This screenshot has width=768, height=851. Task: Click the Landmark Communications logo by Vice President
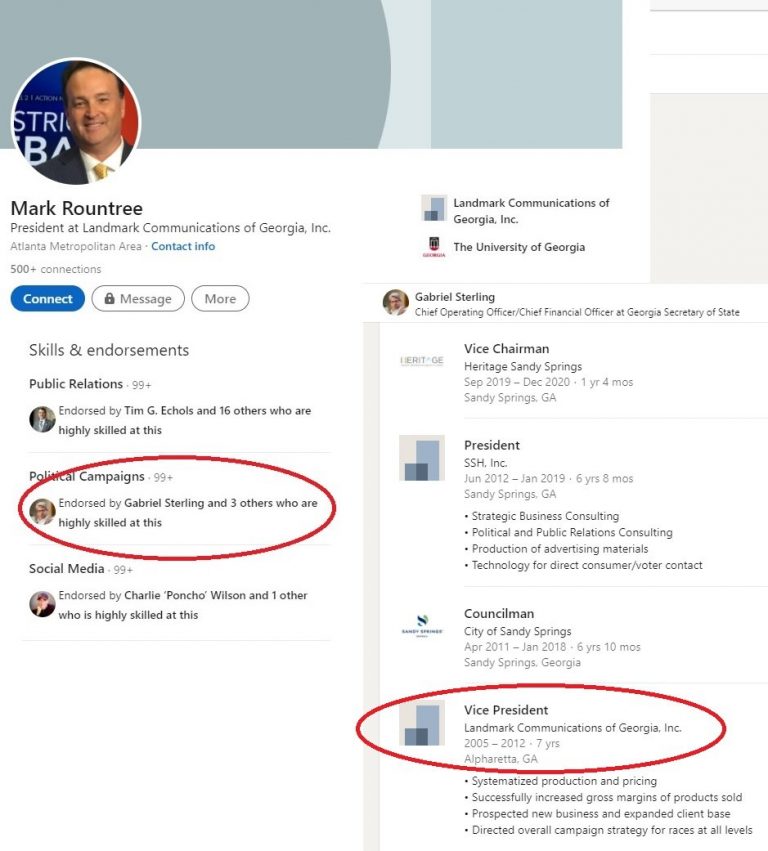(x=422, y=722)
